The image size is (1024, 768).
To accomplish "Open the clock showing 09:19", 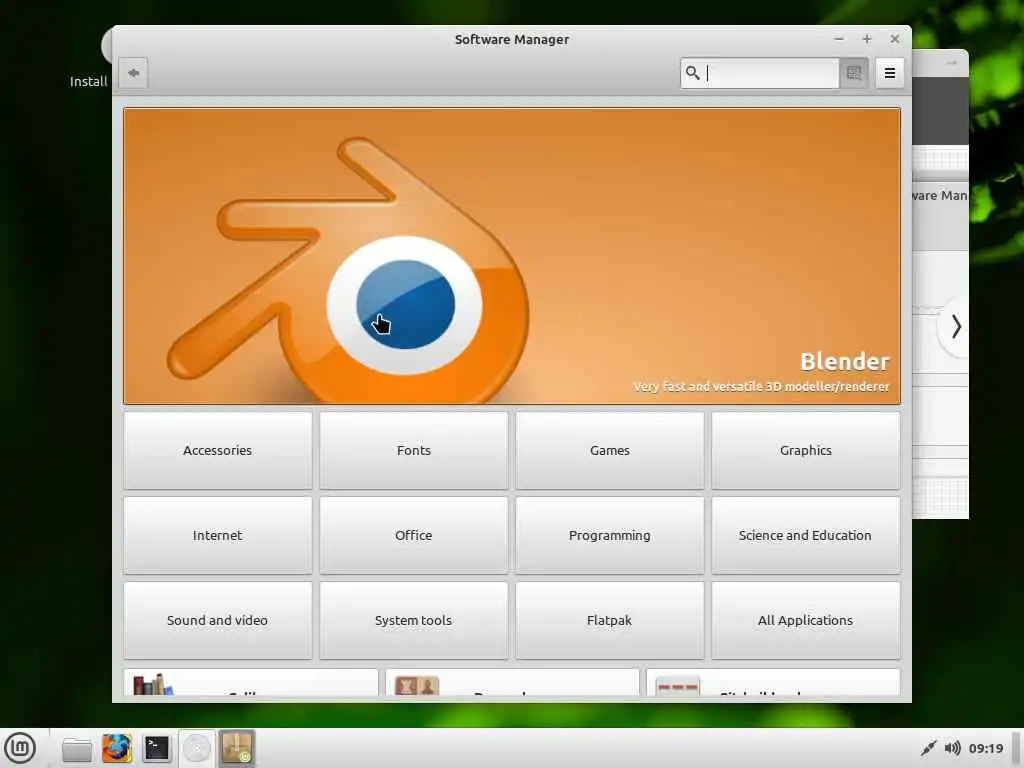I will (985, 748).
